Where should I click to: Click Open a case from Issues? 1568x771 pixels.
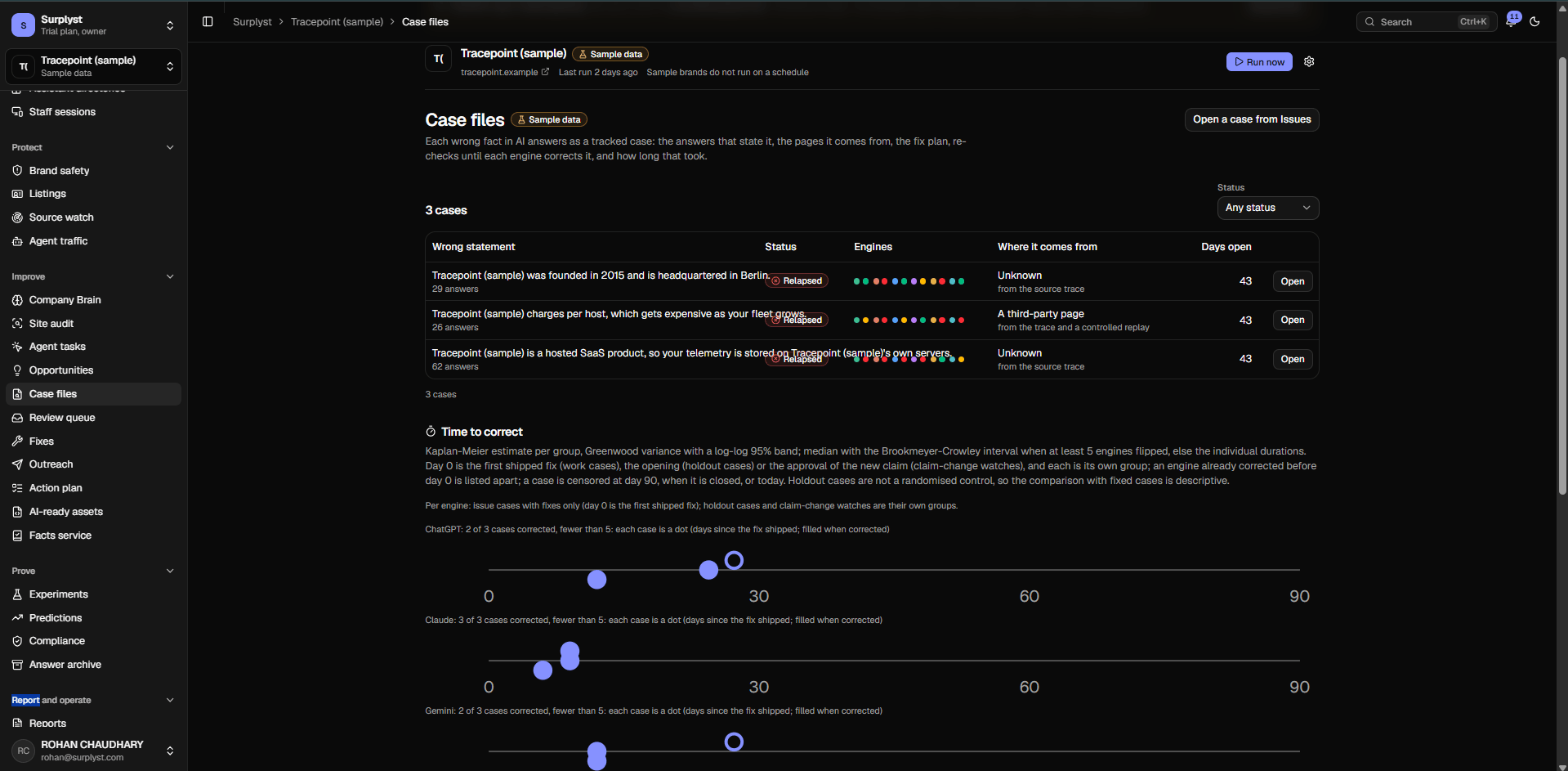[1252, 119]
